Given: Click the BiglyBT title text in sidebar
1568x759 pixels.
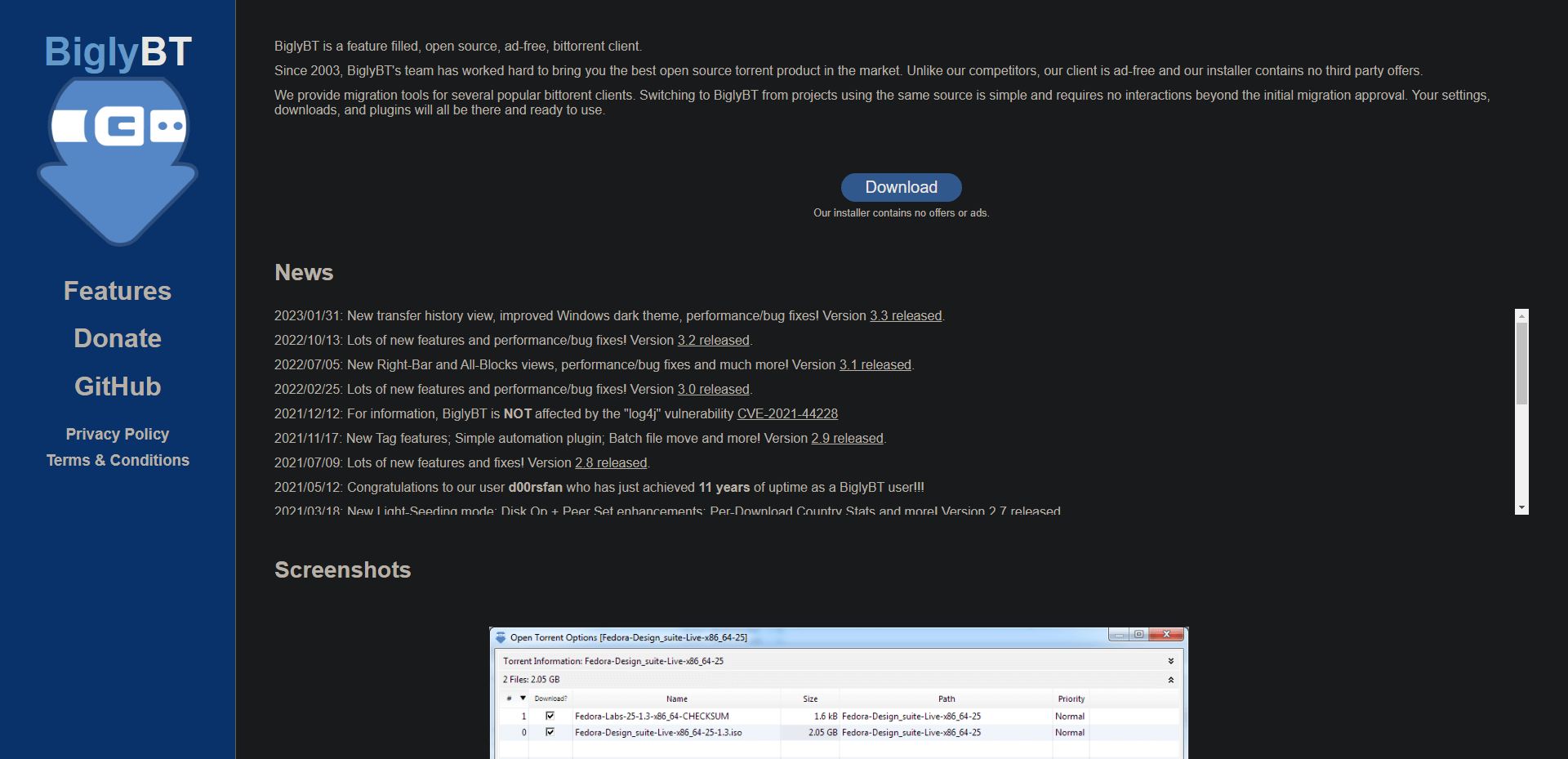Looking at the screenshot, I should (118, 52).
